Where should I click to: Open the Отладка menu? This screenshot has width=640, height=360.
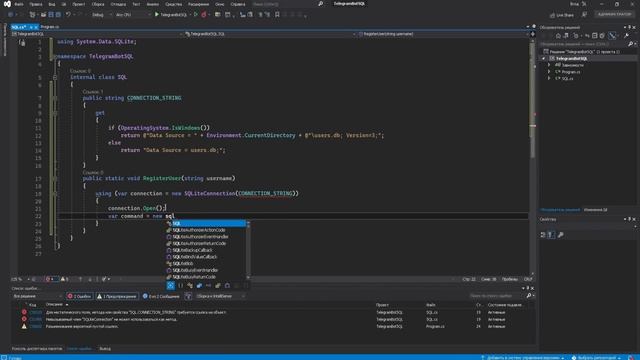(x=118, y=4)
